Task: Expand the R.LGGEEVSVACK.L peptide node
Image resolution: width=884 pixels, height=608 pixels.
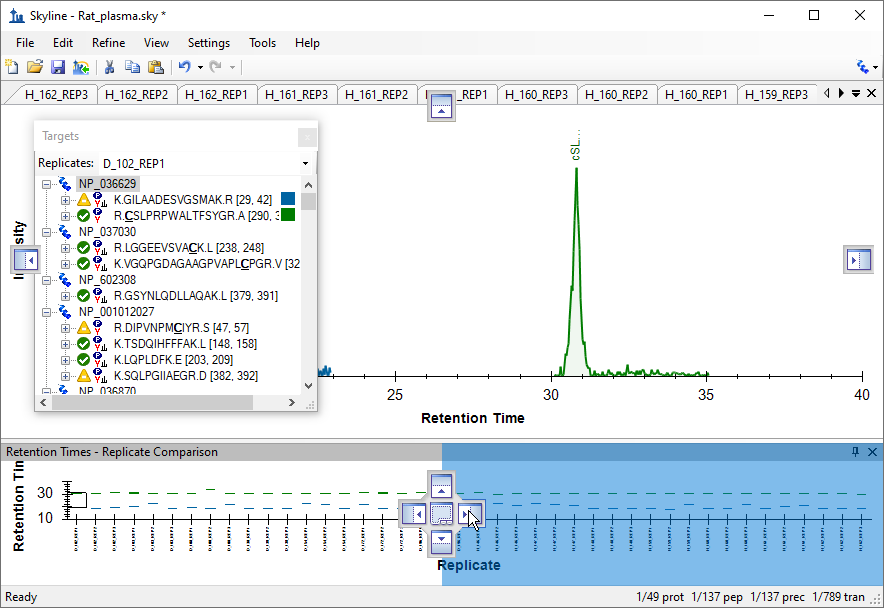Action: pos(65,248)
